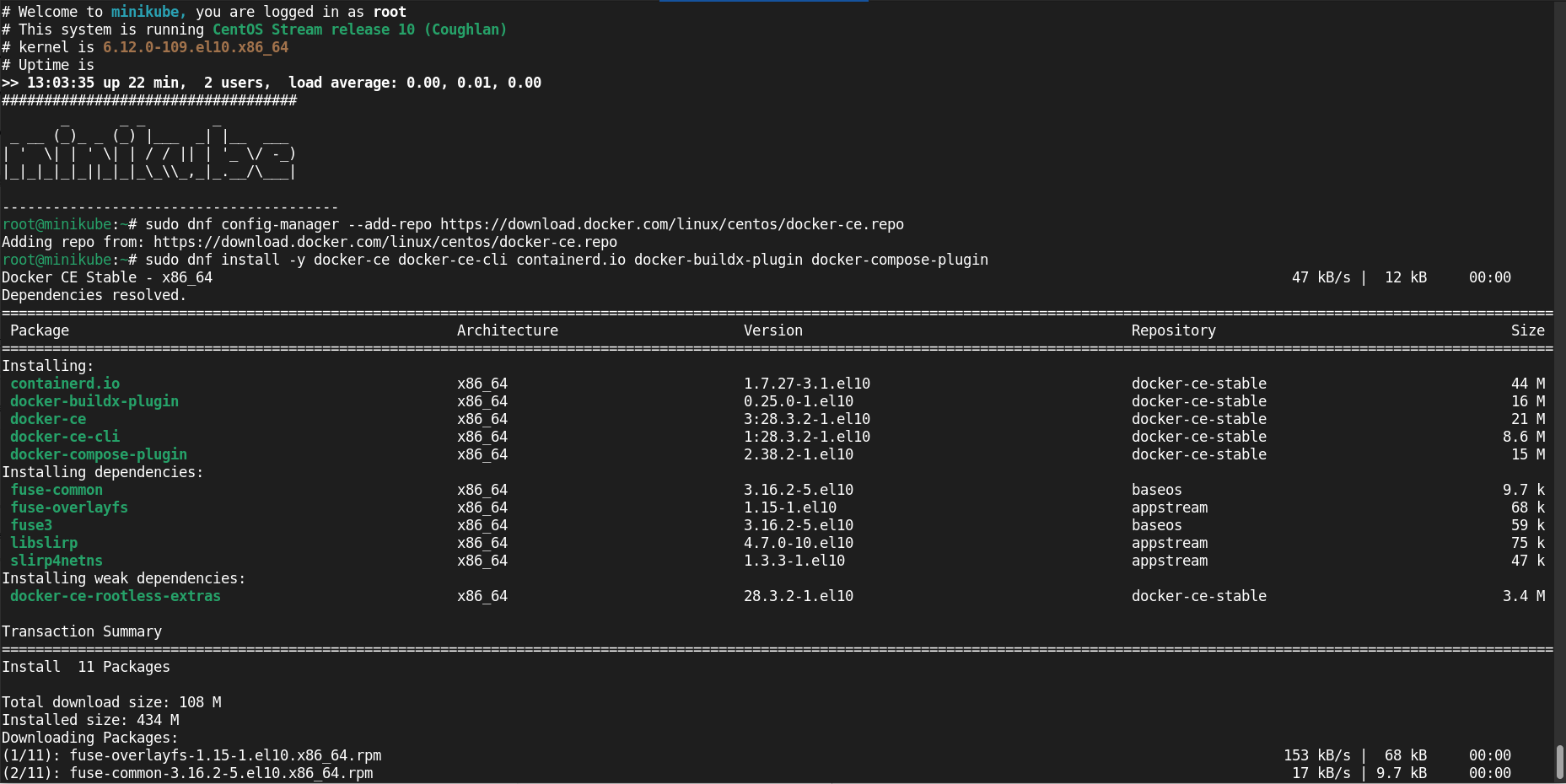Click the fuse-overlayfs package name
Image resolution: width=1566 pixels, height=784 pixels.
coord(69,507)
